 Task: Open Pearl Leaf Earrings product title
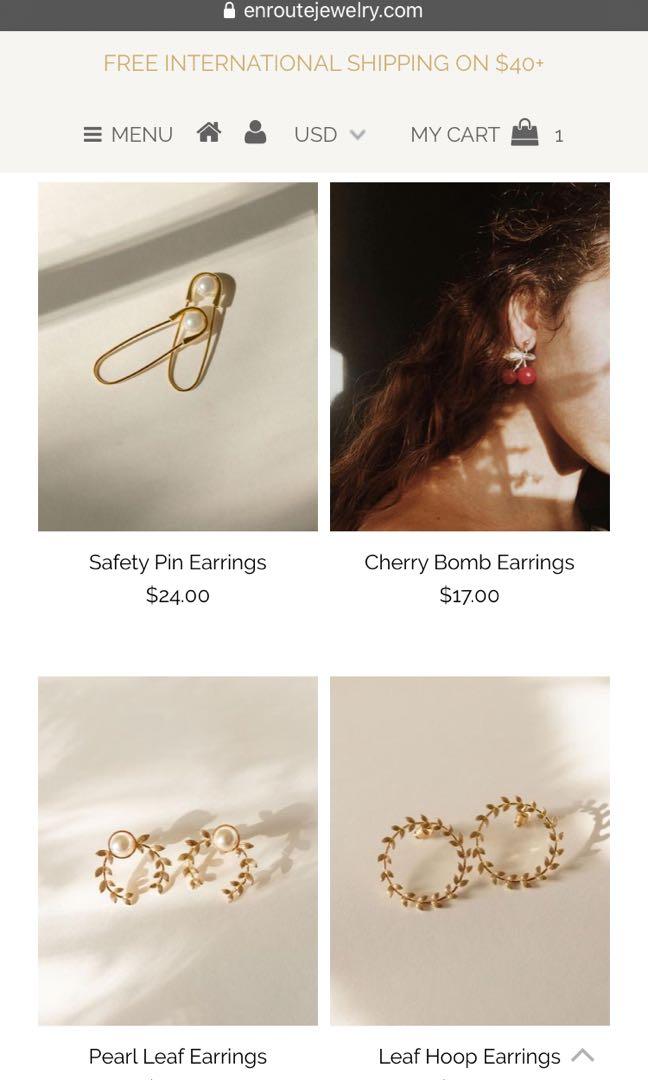pos(178,1057)
